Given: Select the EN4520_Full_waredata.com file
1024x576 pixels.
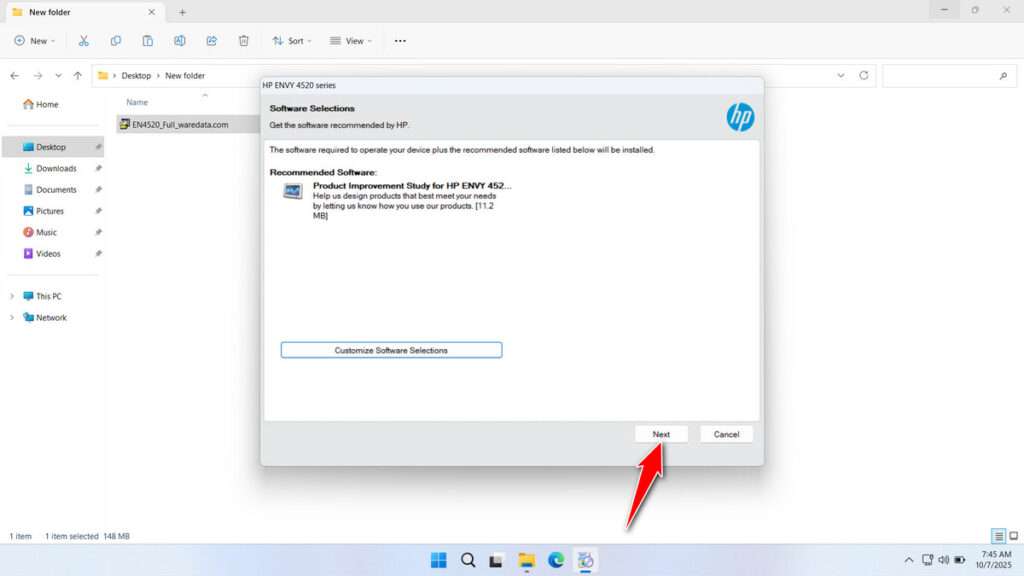Looking at the screenshot, I should coord(180,124).
